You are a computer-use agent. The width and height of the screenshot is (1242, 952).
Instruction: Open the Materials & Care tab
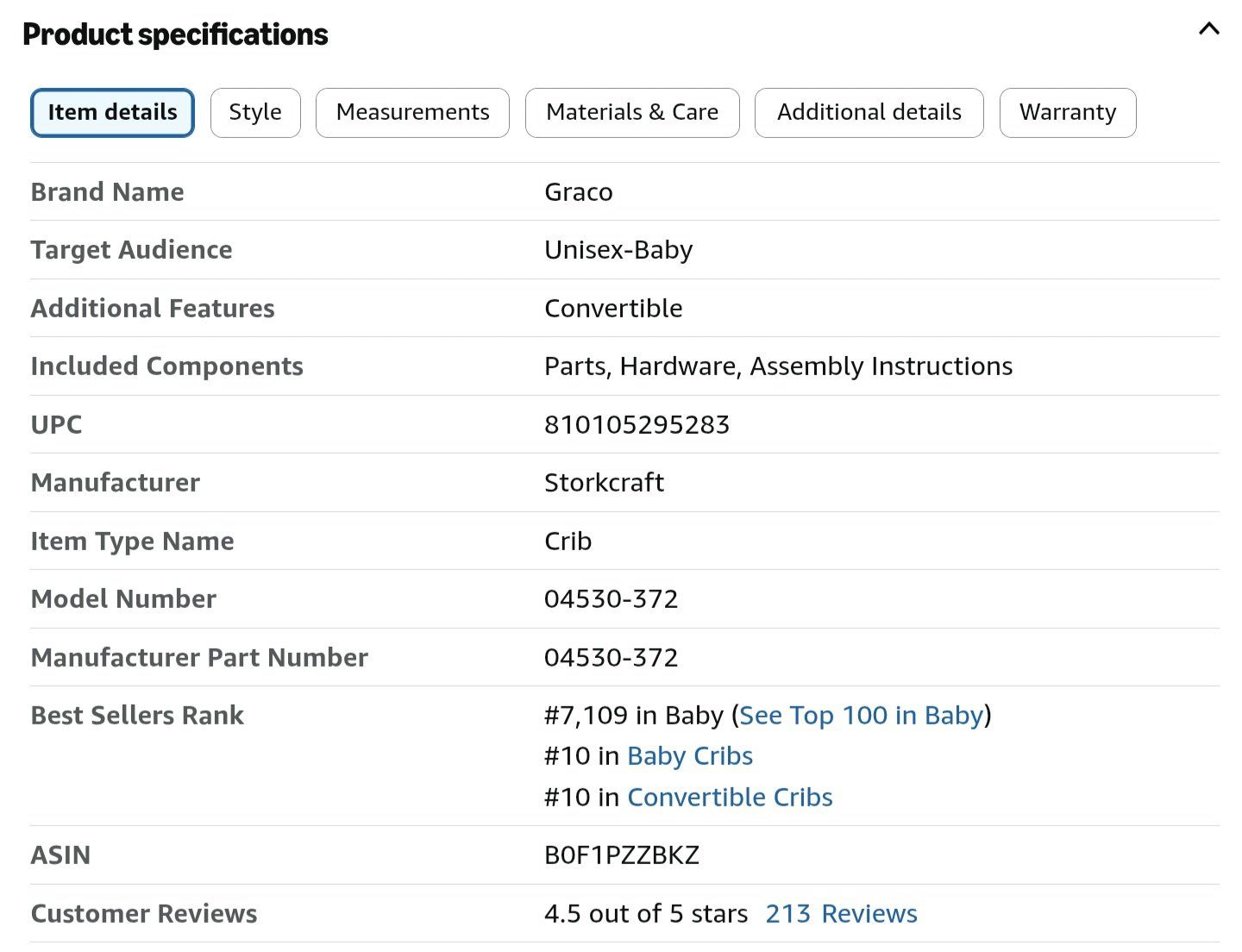632,112
